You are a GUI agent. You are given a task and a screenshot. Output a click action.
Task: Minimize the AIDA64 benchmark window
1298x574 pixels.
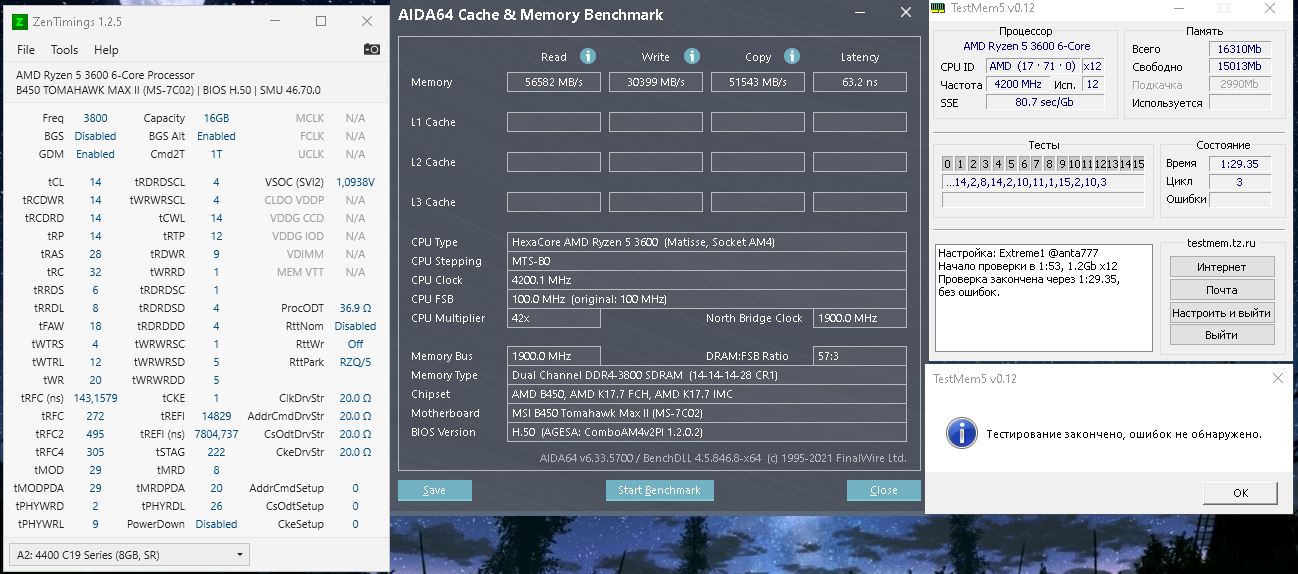861,13
